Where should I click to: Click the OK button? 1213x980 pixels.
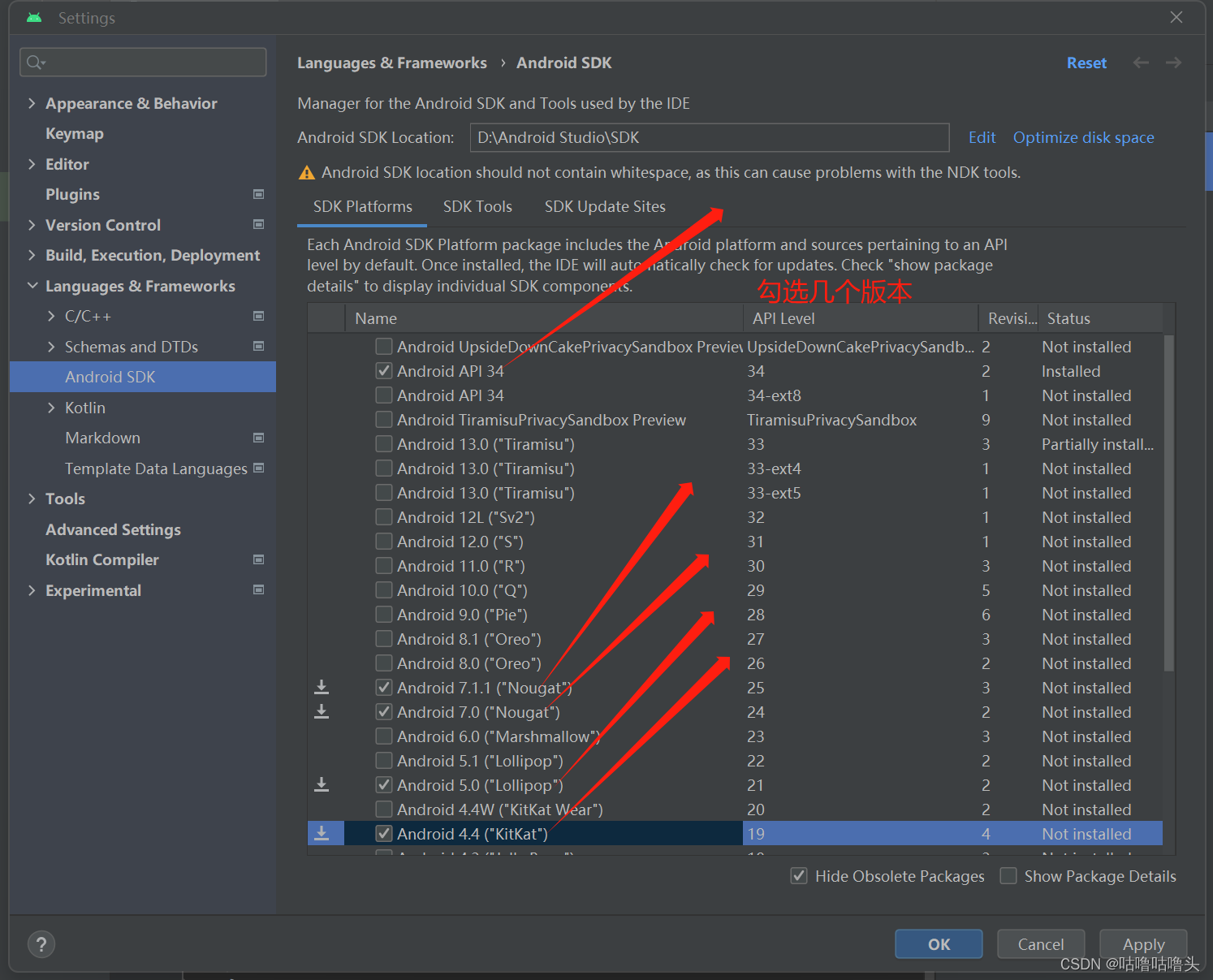coord(939,944)
